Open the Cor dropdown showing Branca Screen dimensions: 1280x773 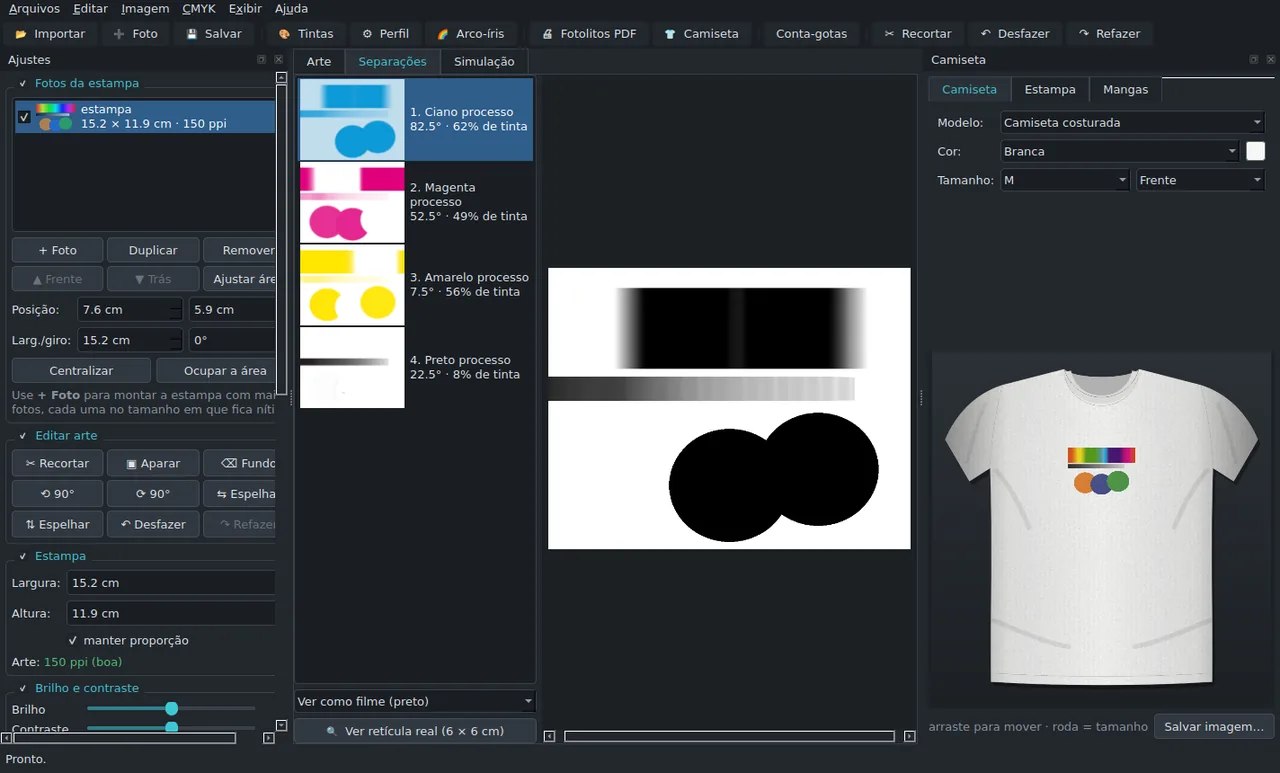coord(1120,151)
